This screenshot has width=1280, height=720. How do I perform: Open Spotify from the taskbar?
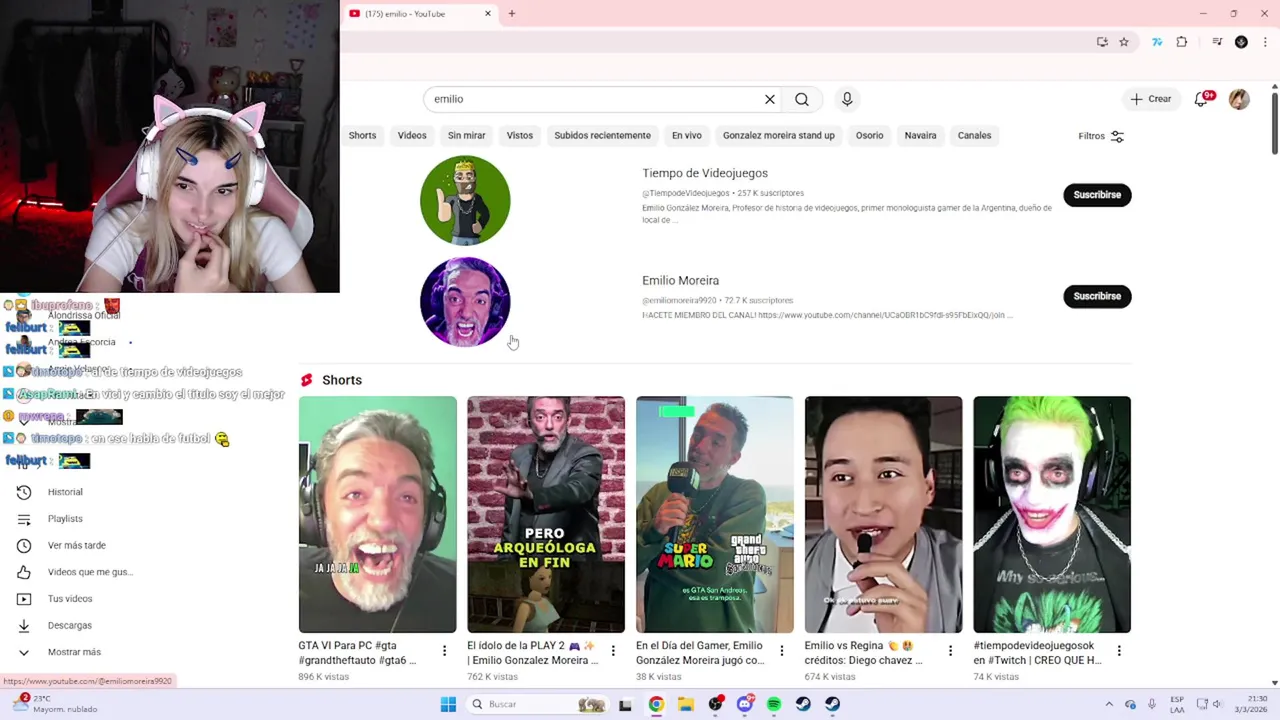click(x=774, y=704)
